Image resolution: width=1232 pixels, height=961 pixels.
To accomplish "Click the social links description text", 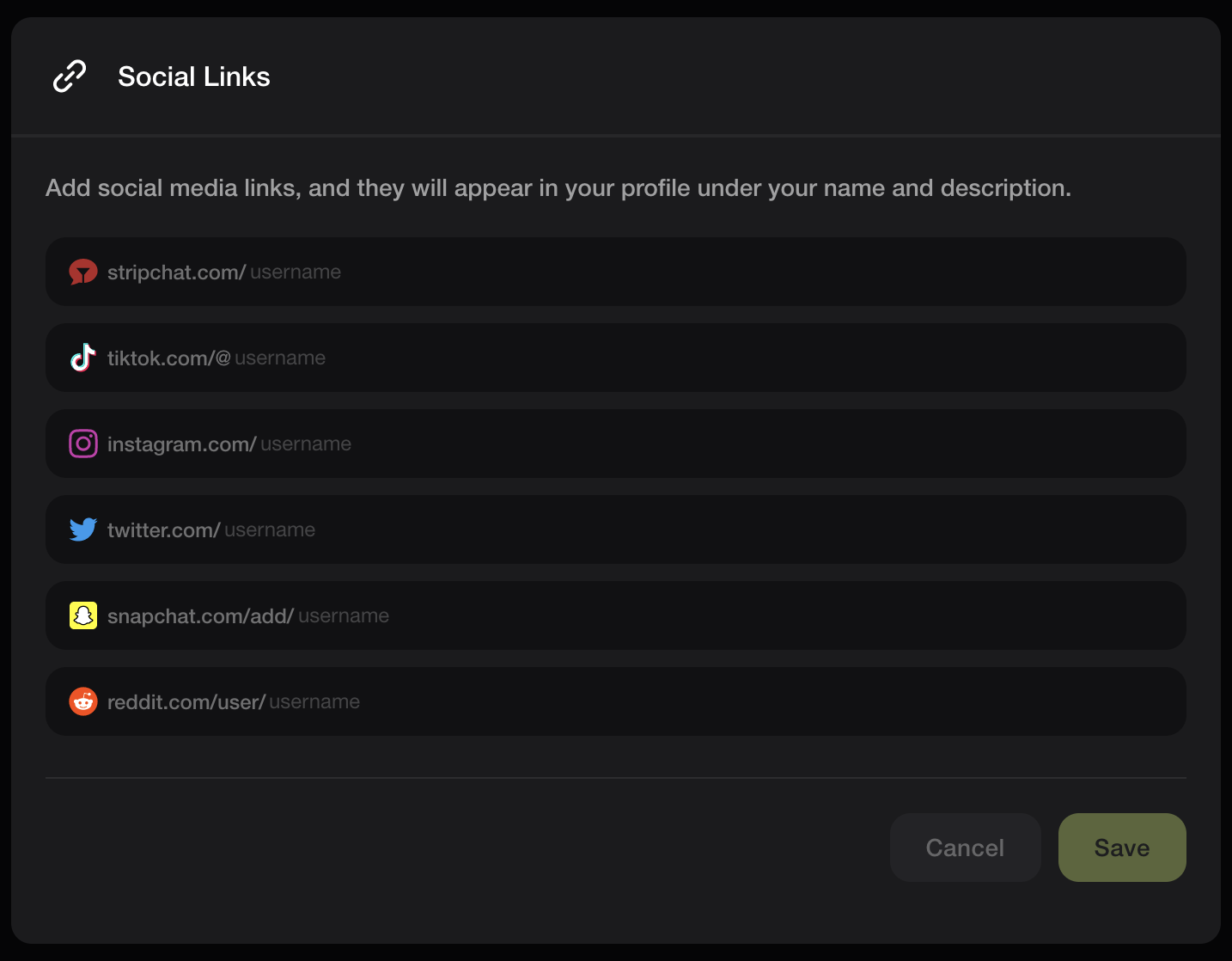I will pos(558,187).
